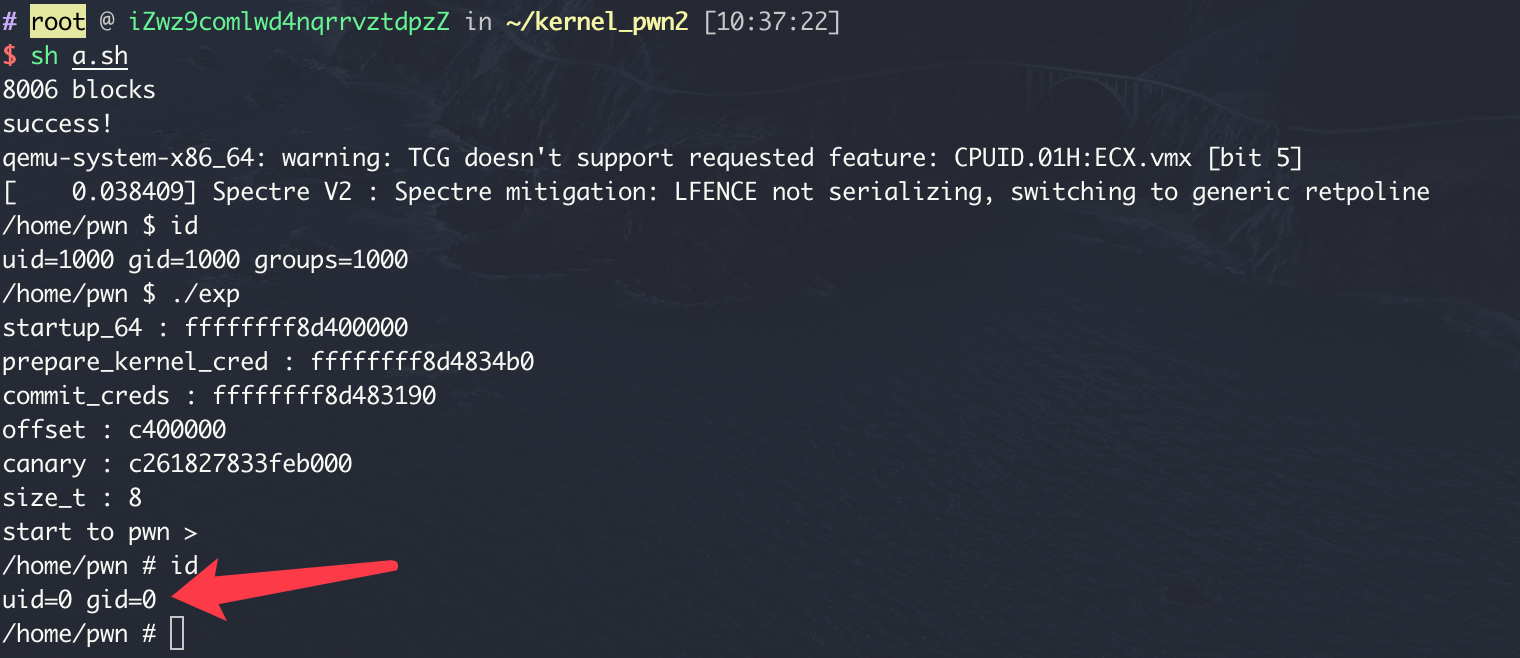Click the underlined a.sh filename
1520x658 pixels.
[100, 56]
